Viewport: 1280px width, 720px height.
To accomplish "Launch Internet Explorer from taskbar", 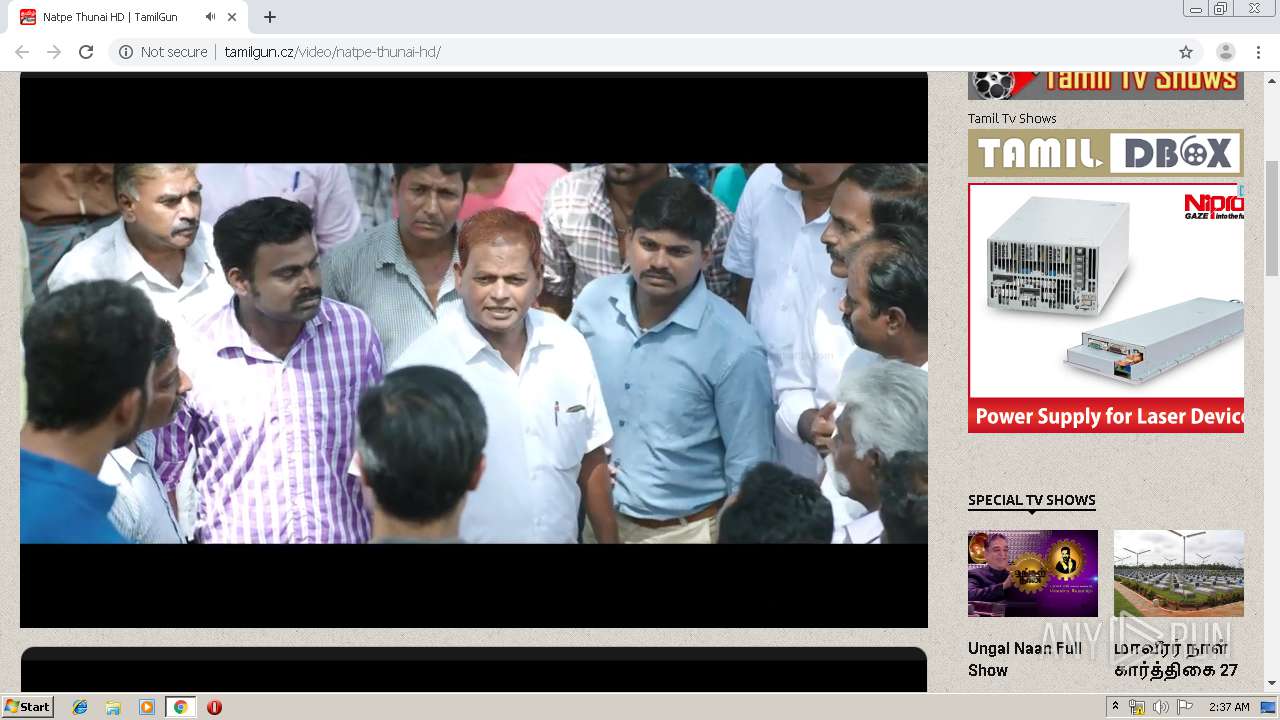I will click(x=80, y=707).
